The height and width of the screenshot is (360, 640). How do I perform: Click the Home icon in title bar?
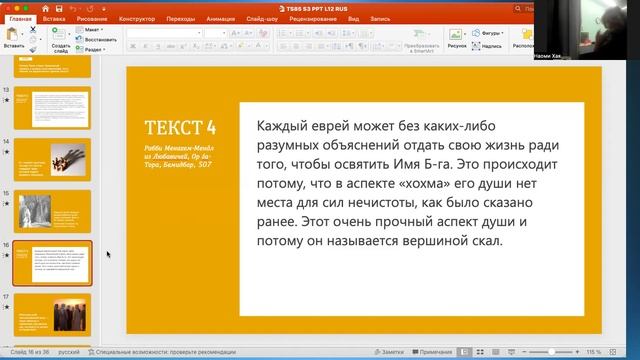click(45, 9)
